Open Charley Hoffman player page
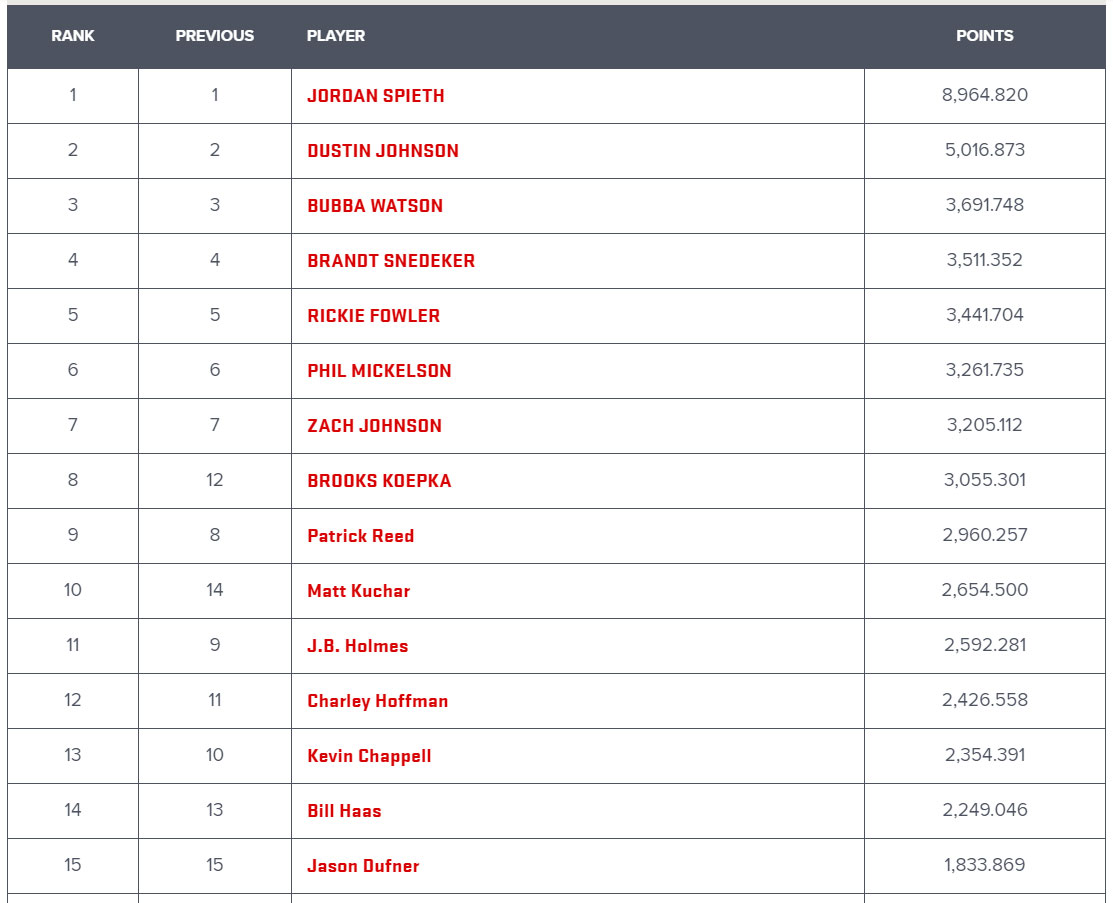The height and width of the screenshot is (903, 1113). click(378, 701)
